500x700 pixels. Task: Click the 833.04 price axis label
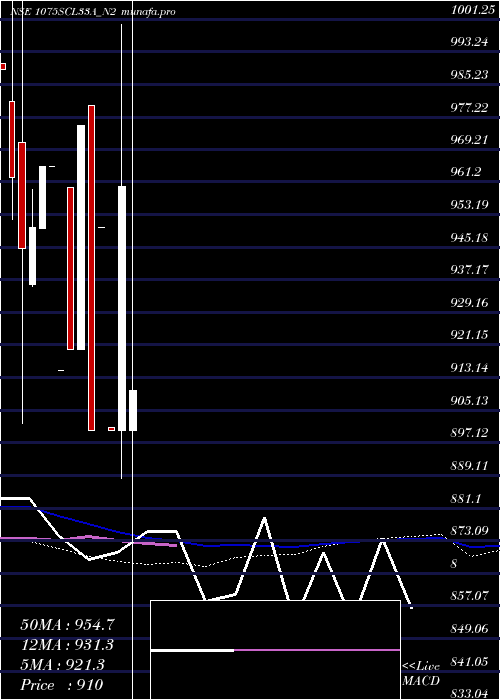pyautogui.click(x=469, y=693)
